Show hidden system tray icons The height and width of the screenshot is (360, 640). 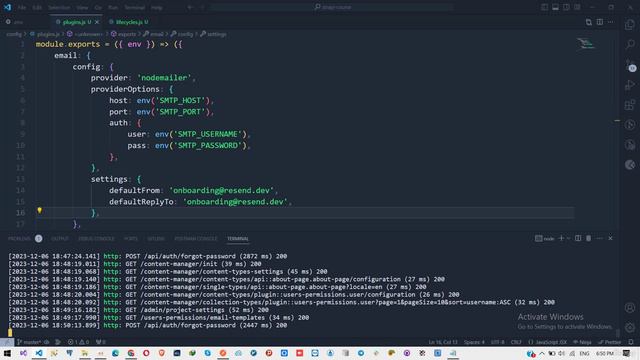point(542,353)
